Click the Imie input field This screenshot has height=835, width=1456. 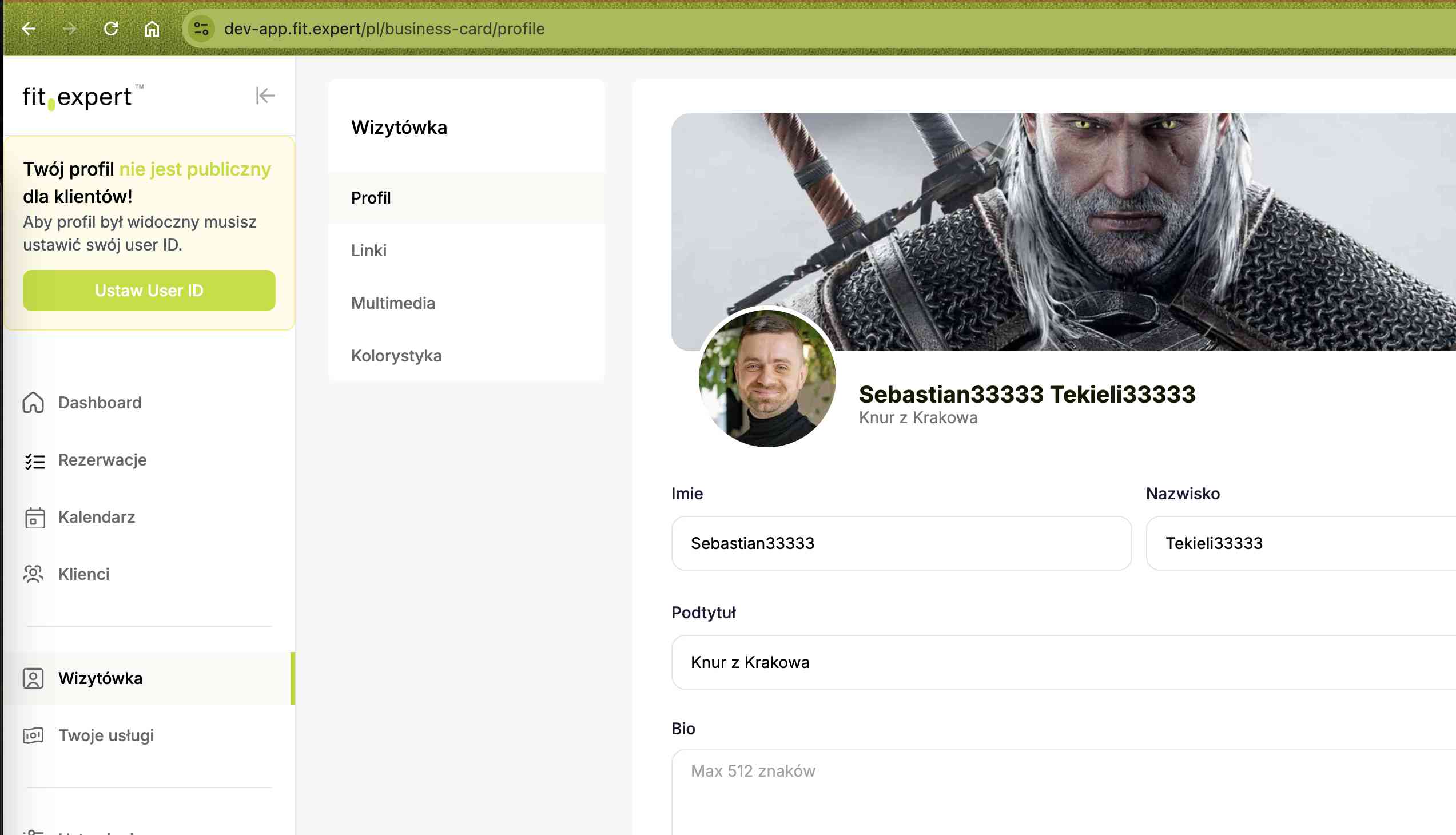click(x=901, y=543)
